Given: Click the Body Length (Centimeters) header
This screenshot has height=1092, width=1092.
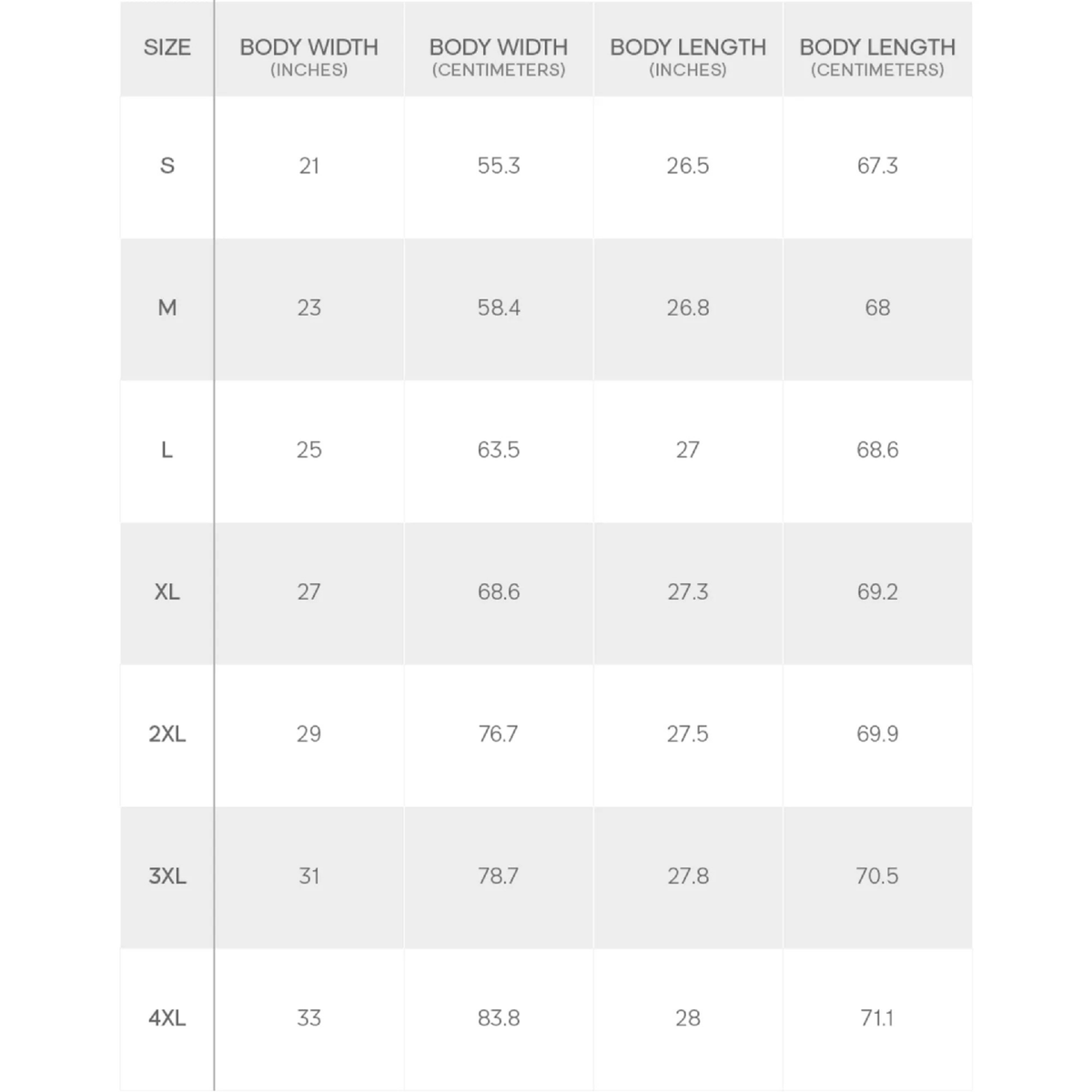Looking at the screenshot, I should tap(877, 56).
